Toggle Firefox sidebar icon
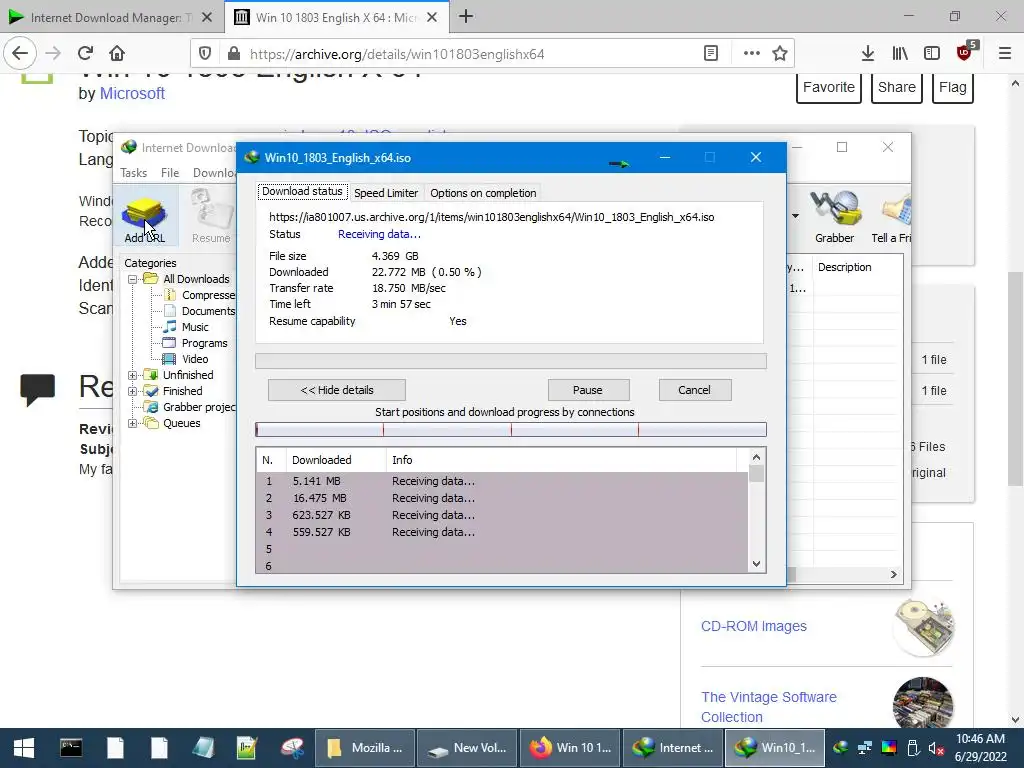 pos(932,54)
